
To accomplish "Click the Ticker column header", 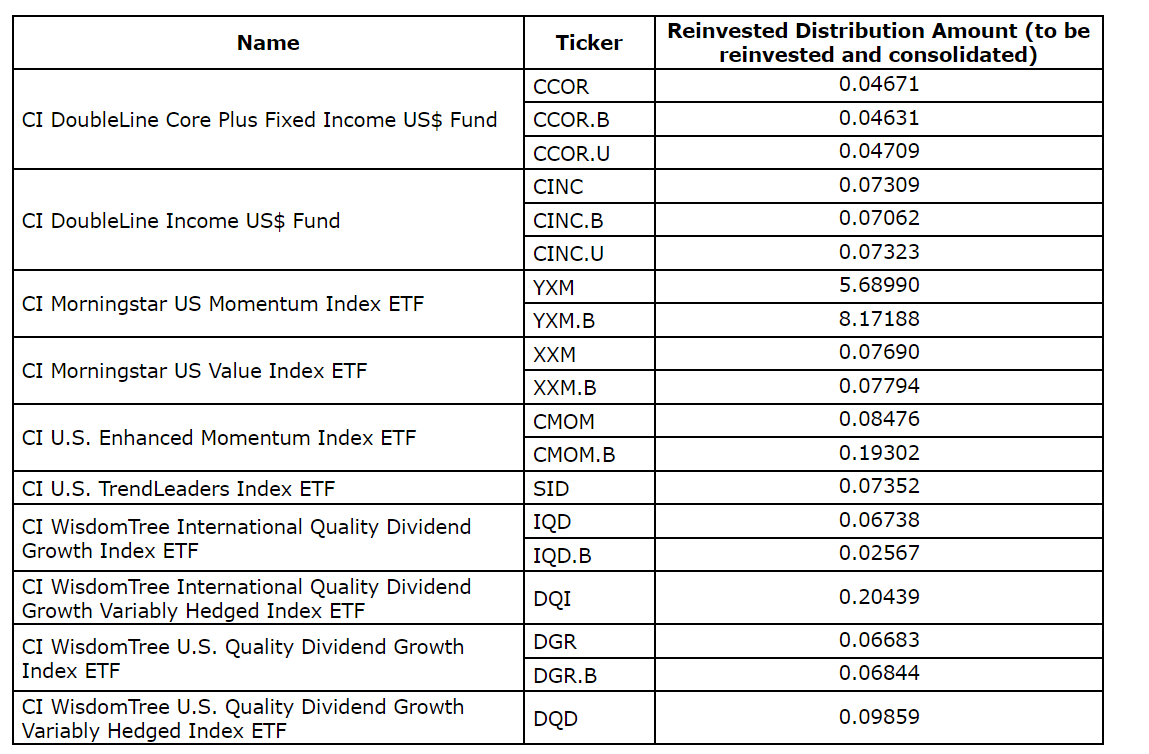I will point(589,43).
